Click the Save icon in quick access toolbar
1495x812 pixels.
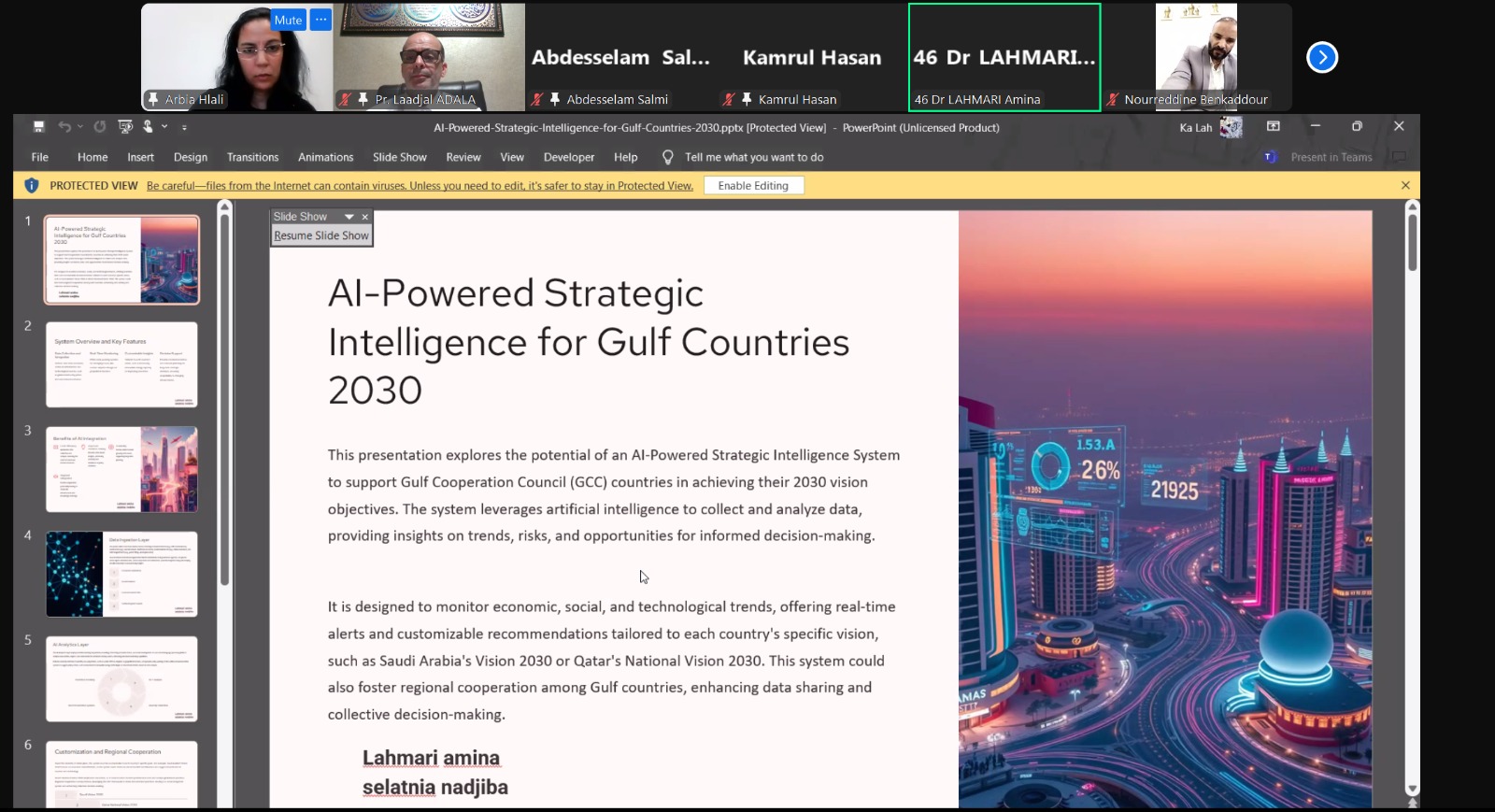tap(38, 126)
